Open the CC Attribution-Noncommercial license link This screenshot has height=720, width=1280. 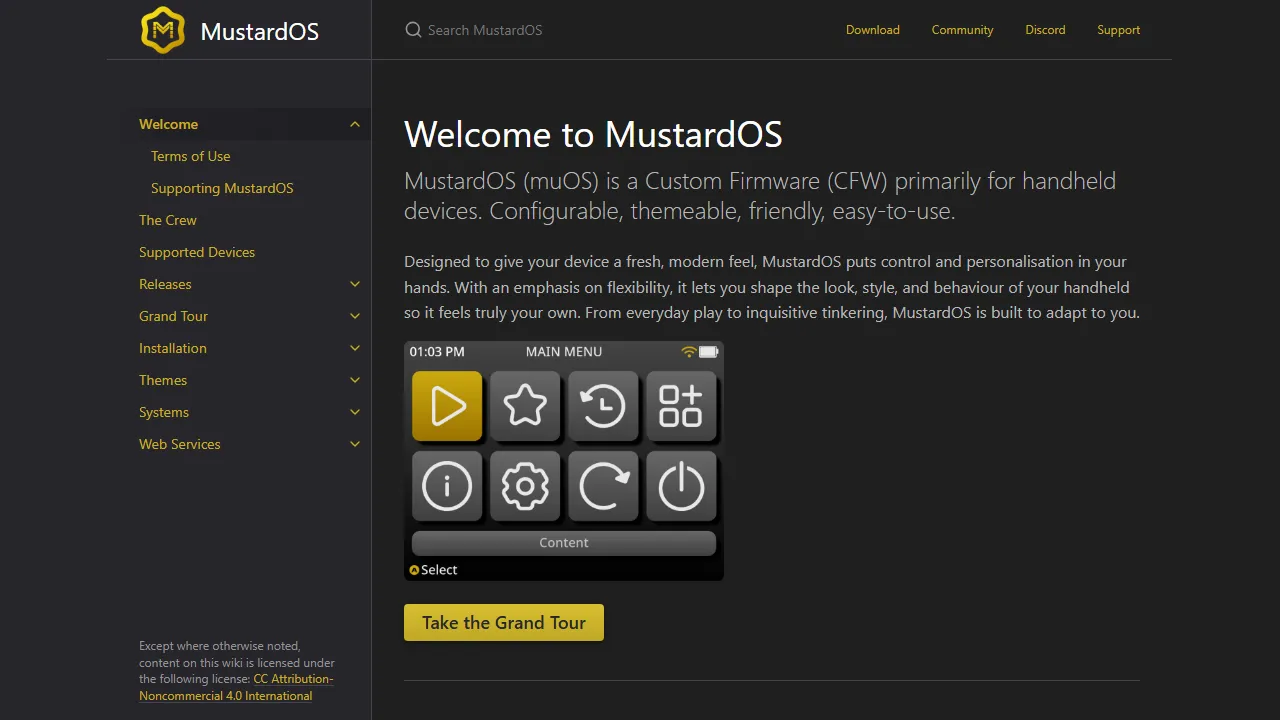point(236,687)
